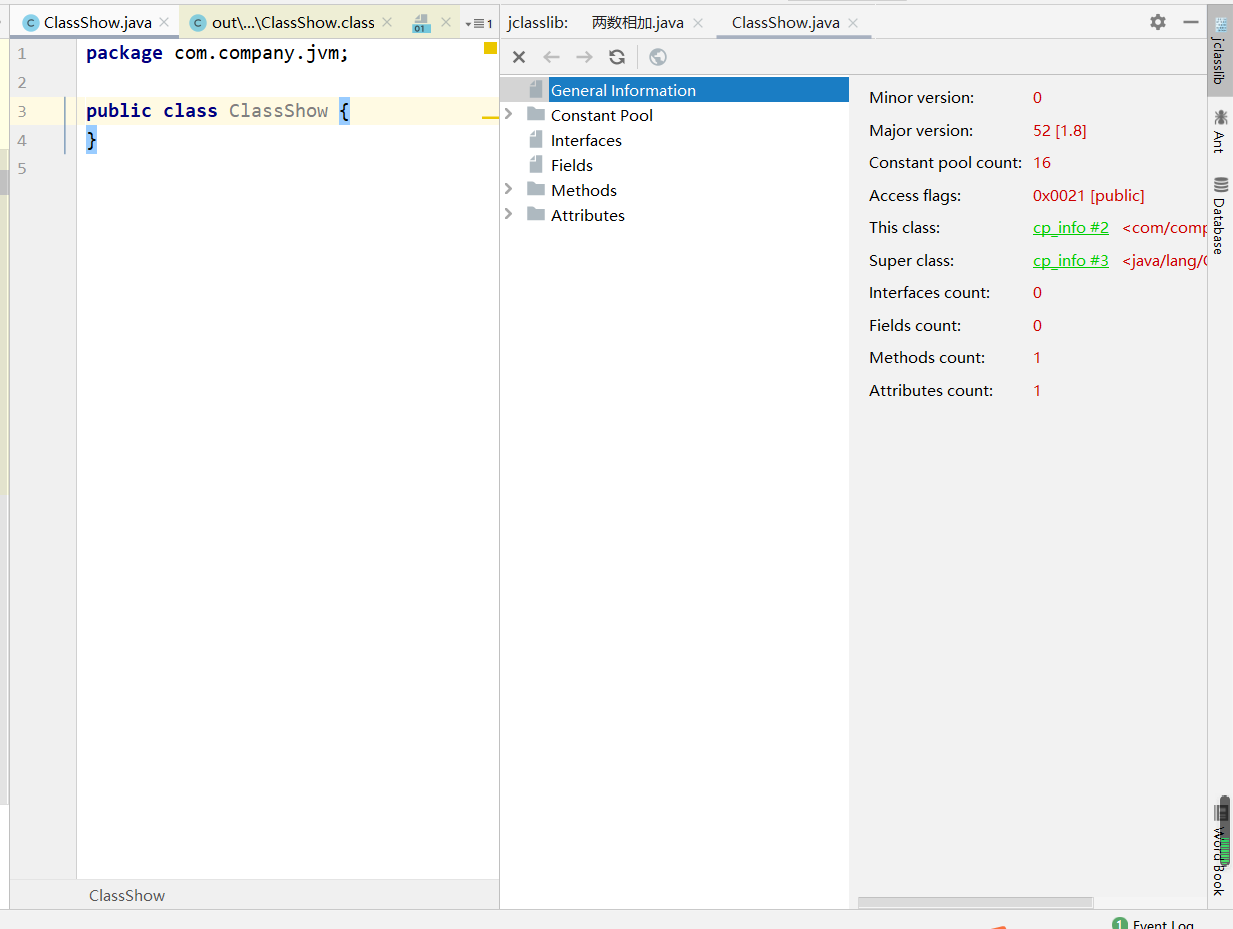The height and width of the screenshot is (929, 1233).
Task: Click line number 3 in gutter
Action: click(22, 111)
